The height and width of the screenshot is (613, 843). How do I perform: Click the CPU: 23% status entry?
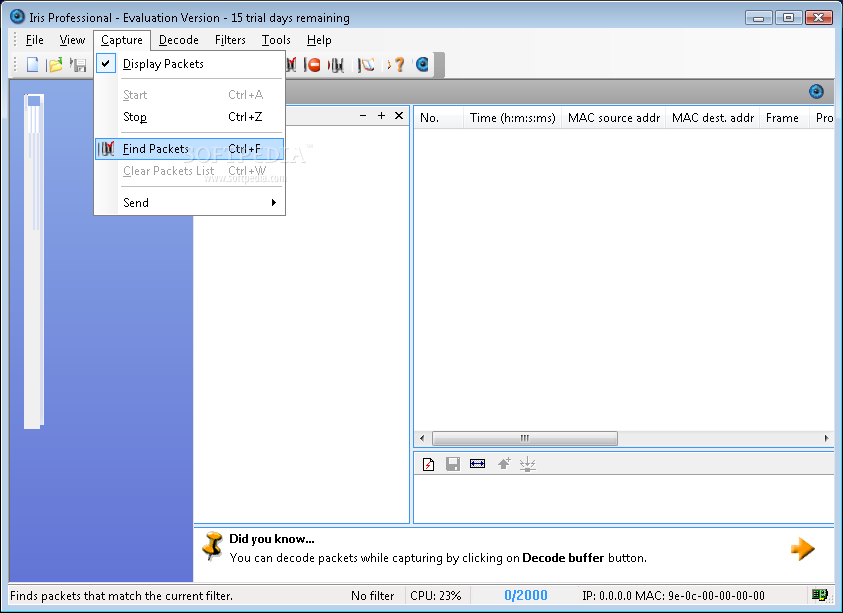435,596
